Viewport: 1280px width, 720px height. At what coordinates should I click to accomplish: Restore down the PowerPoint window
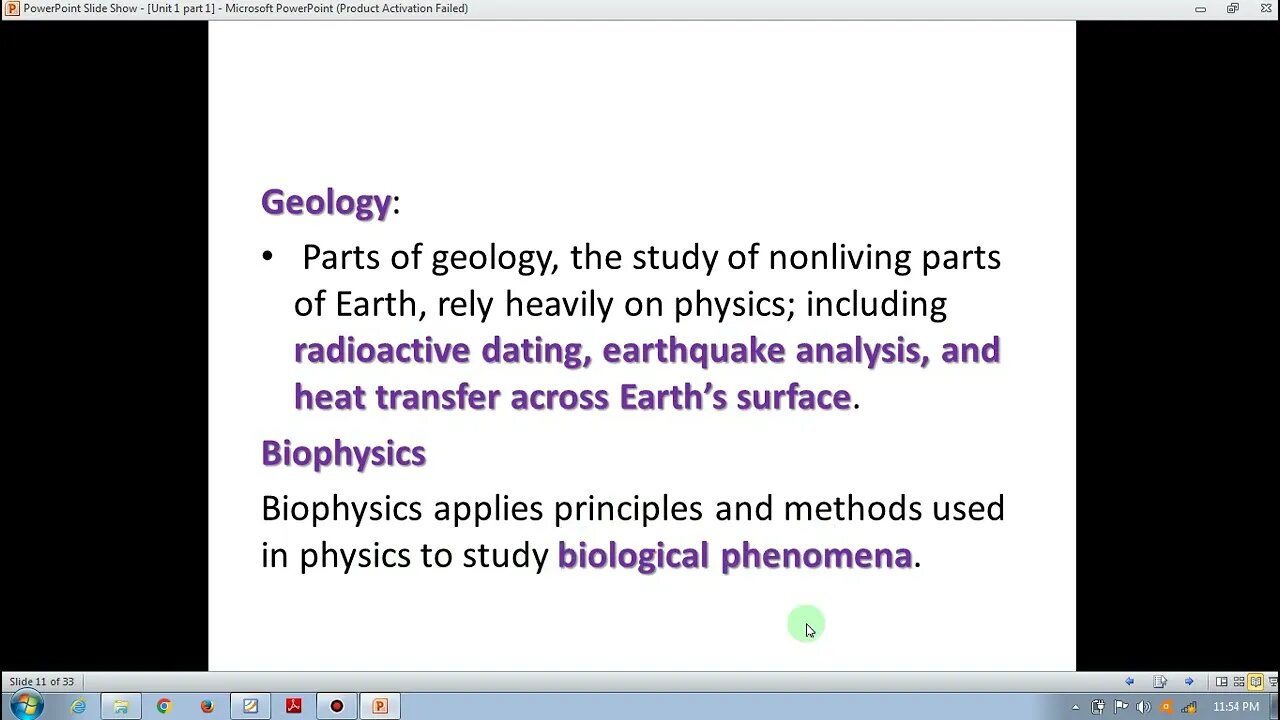point(1232,8)
